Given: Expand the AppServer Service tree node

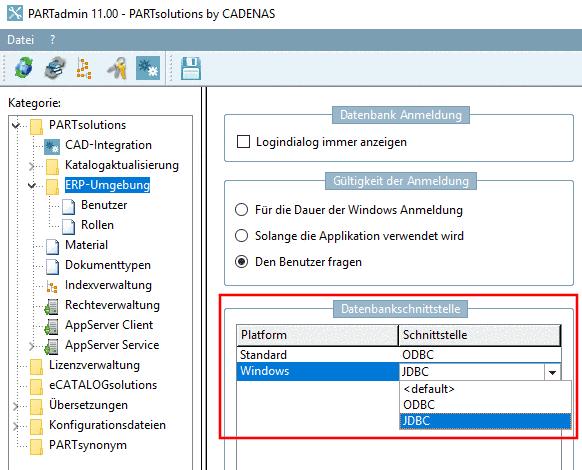Looking at the screenshot, I should point(32,346).
